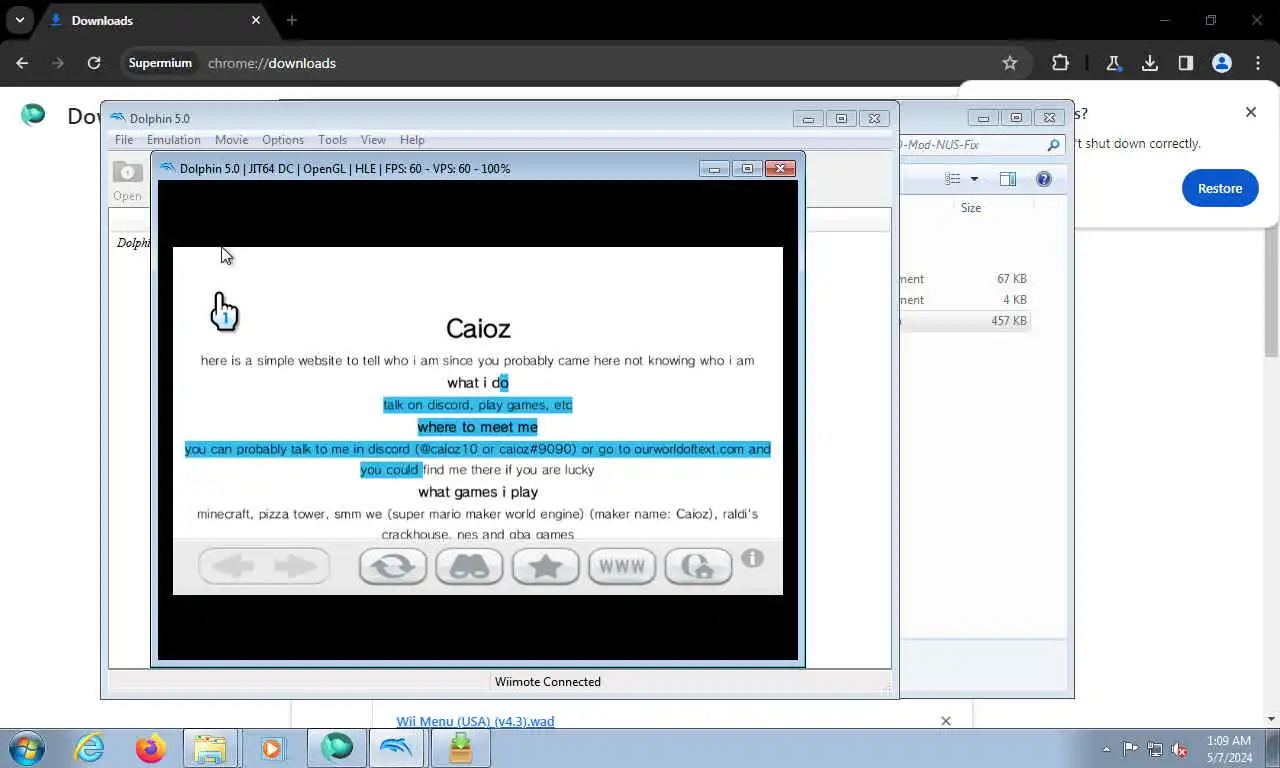Open the Dolphin File menu
This screenshot has width=1280, height=768.
click(x=124, y=140)
